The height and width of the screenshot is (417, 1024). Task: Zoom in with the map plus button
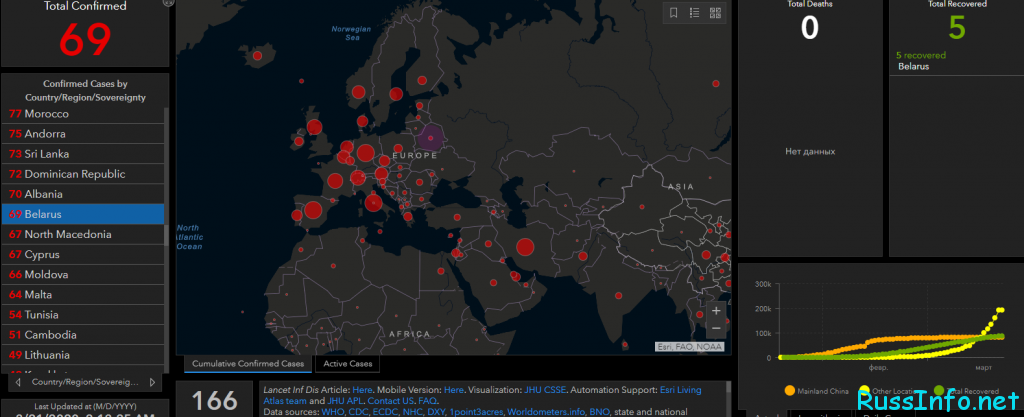coord(716,311)
